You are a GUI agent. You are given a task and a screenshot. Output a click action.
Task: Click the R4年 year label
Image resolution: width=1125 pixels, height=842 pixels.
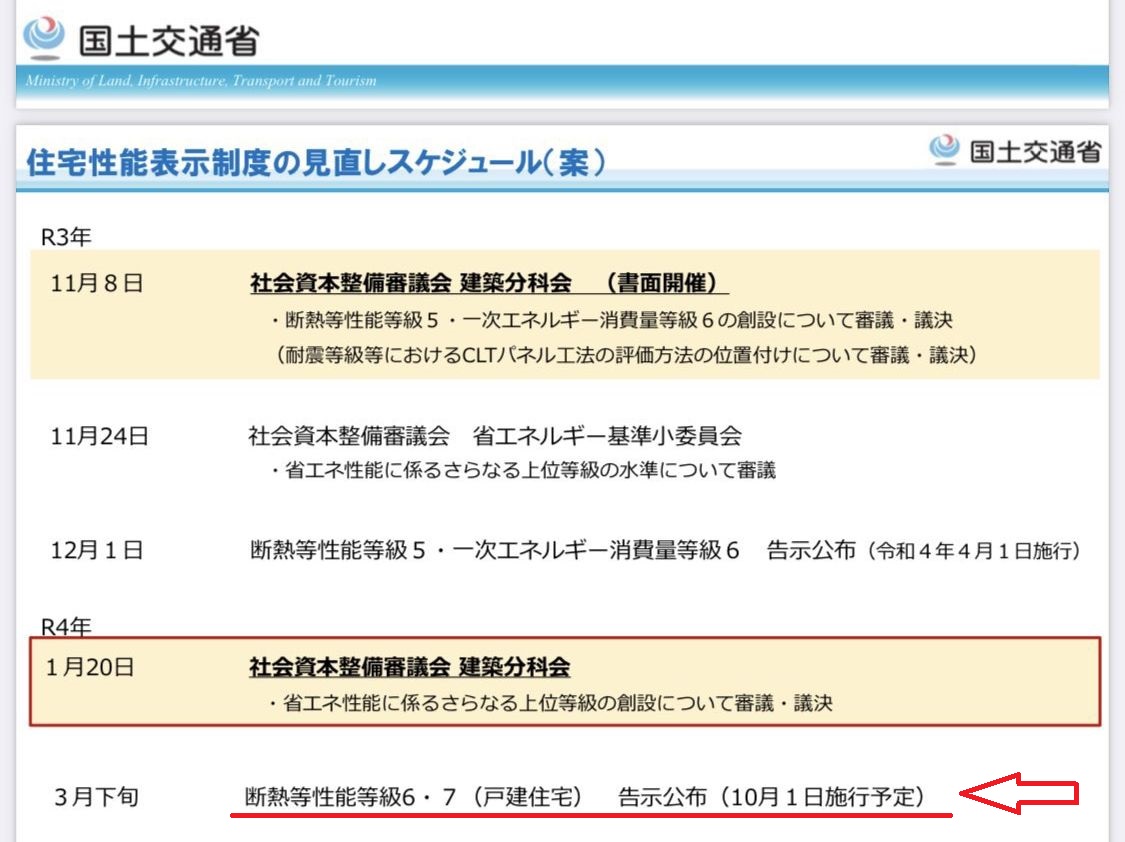(66, 627)
